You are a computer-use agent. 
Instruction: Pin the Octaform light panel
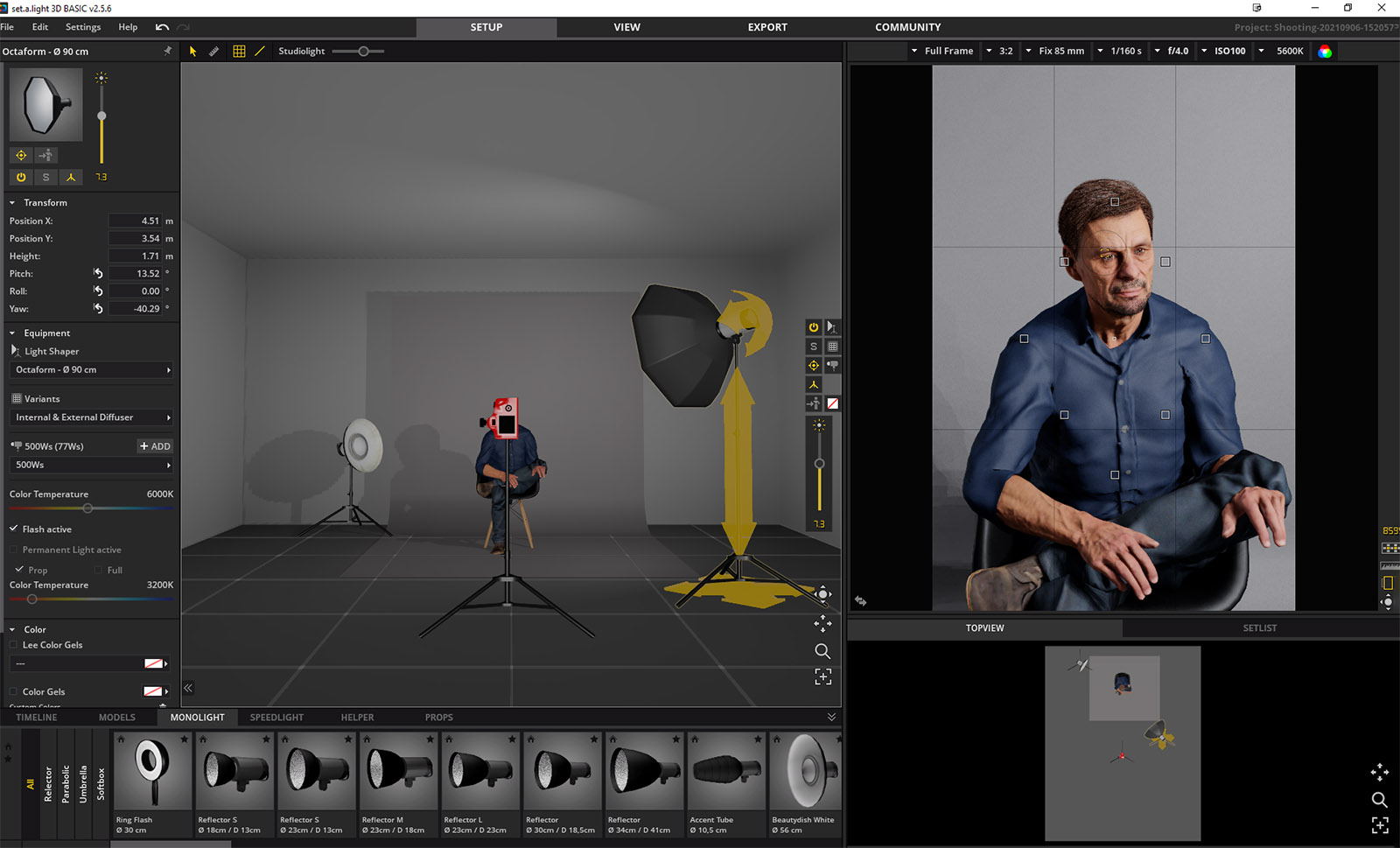[167, 51]
